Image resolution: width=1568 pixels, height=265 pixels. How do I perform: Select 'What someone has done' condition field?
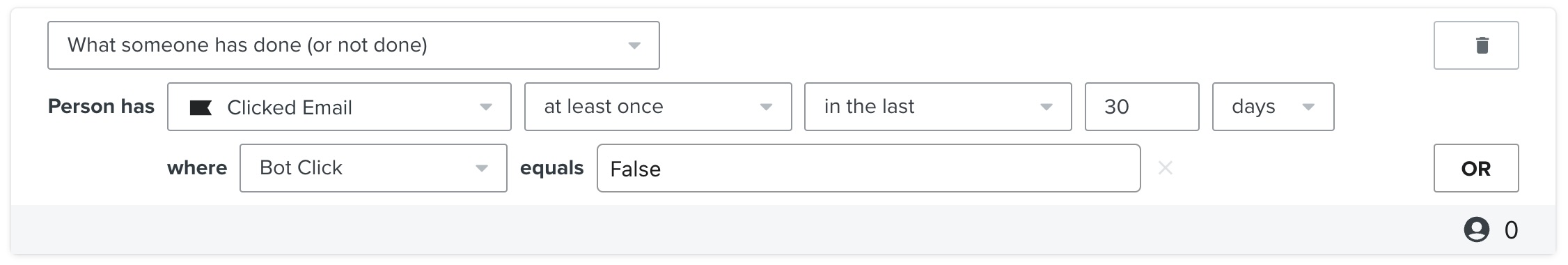click(354, 45)
